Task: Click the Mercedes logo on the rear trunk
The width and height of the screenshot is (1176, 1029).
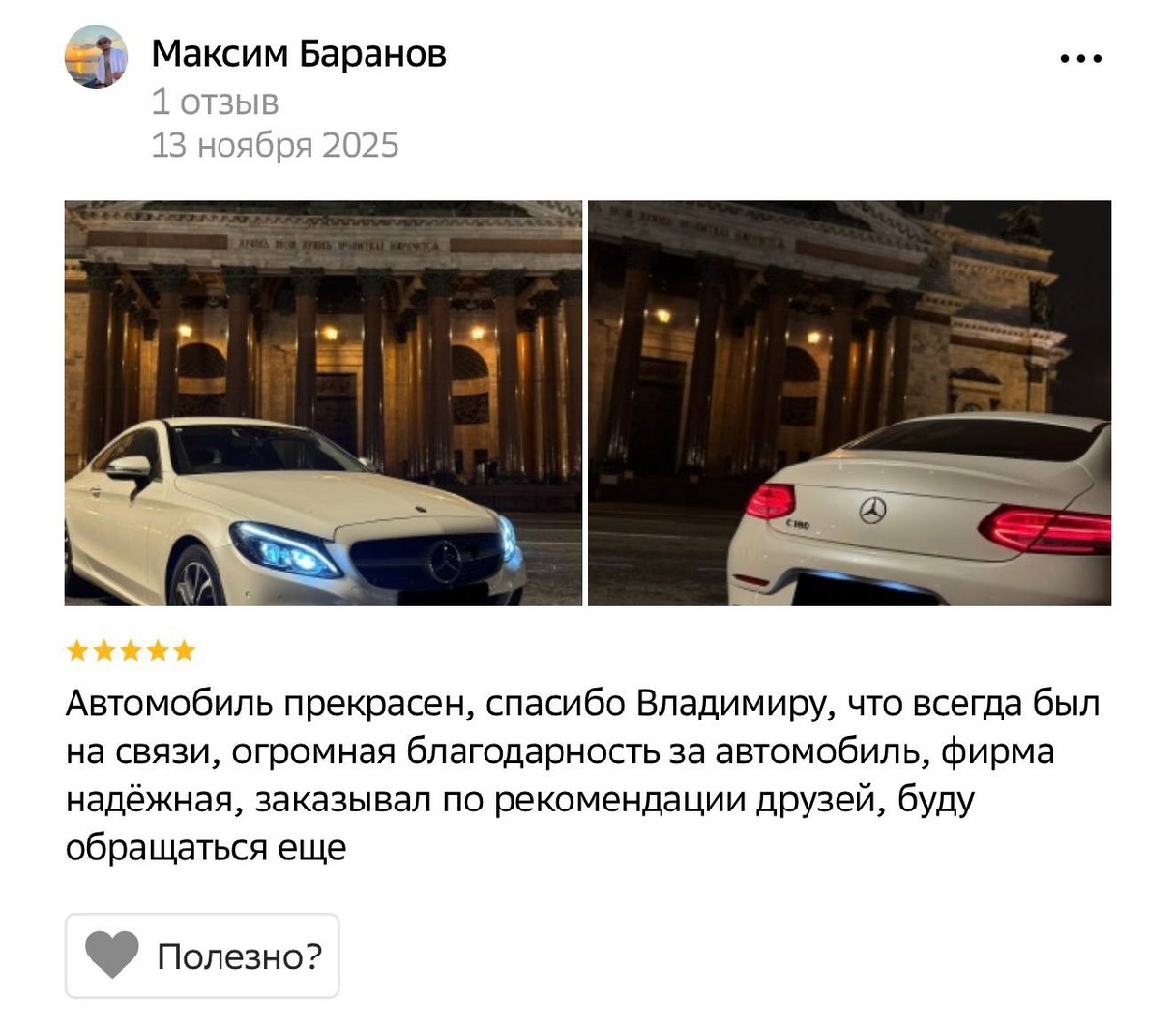Action: [872, 510]
